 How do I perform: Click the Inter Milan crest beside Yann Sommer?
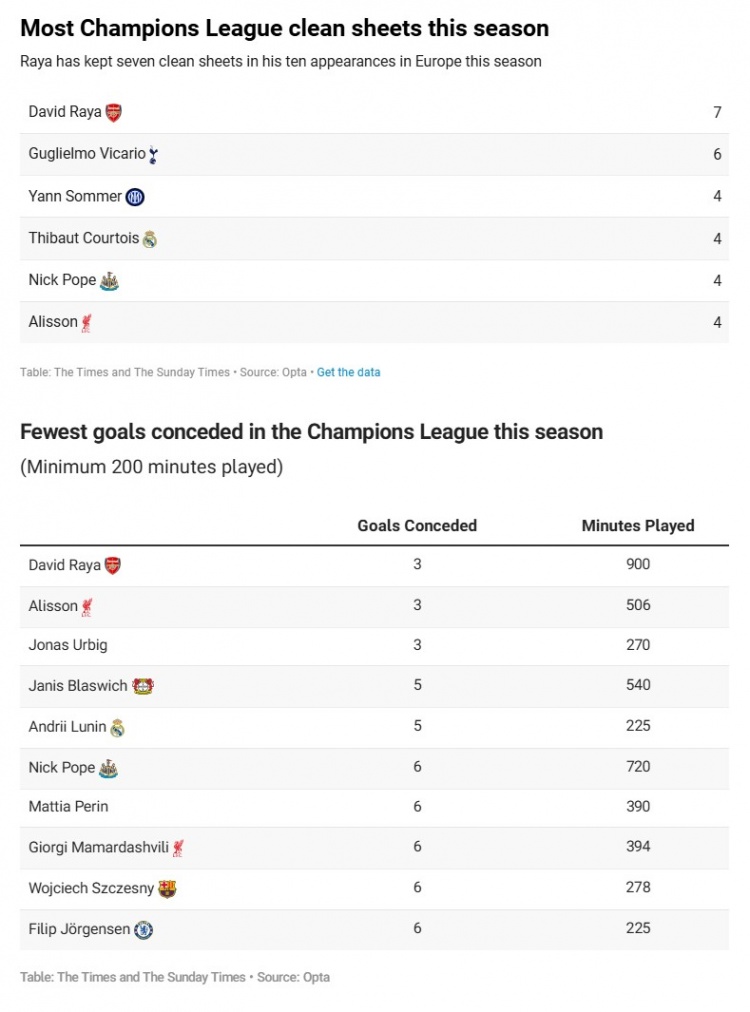(135, 197)
